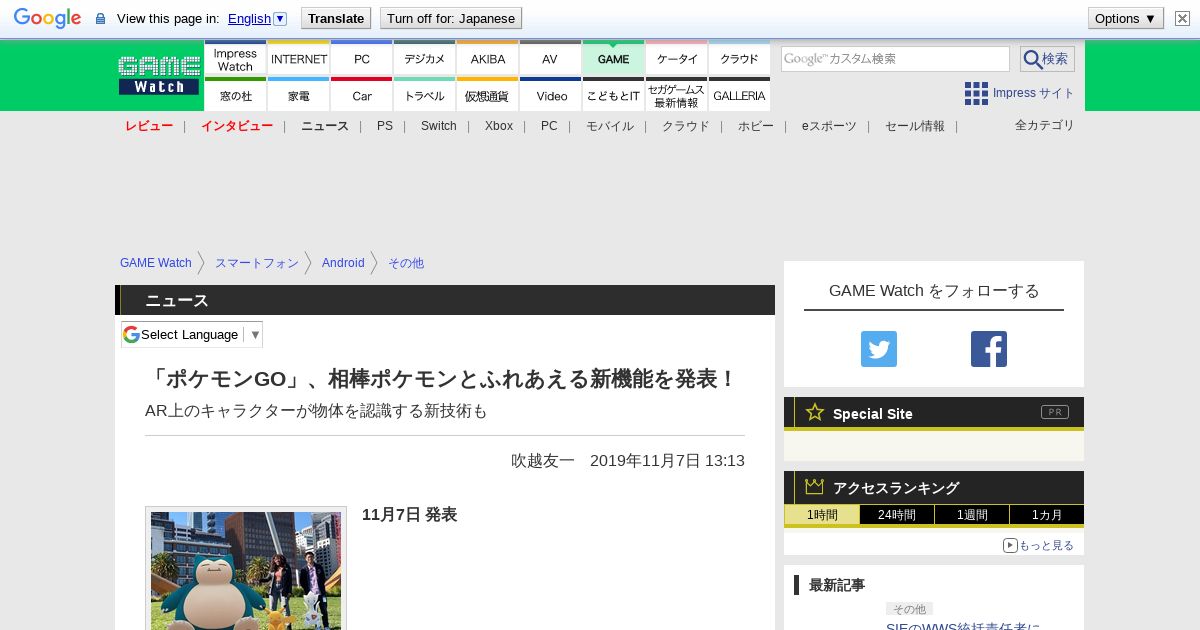Click その他 tag in latest articles
1200x630 pixels.
click(x=909, y=609)
